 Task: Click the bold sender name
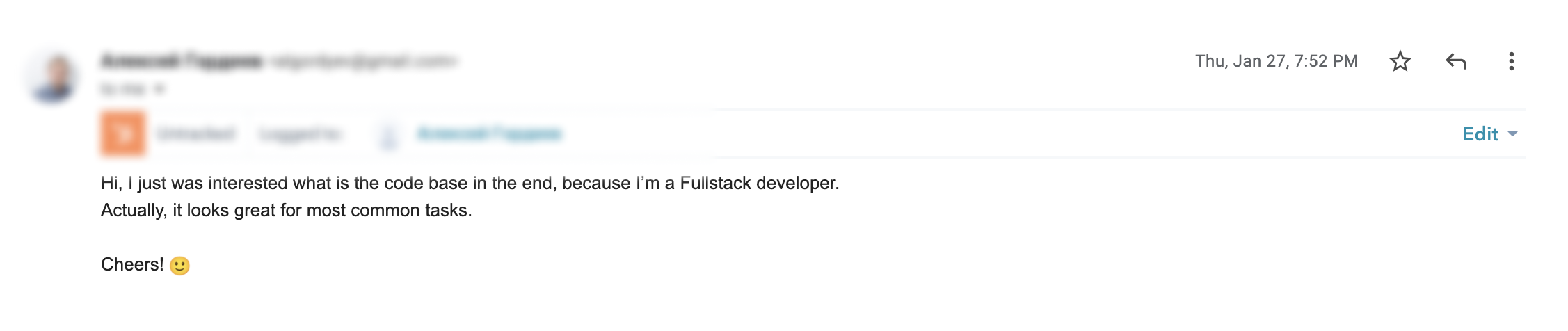click(x=182, y=61)
